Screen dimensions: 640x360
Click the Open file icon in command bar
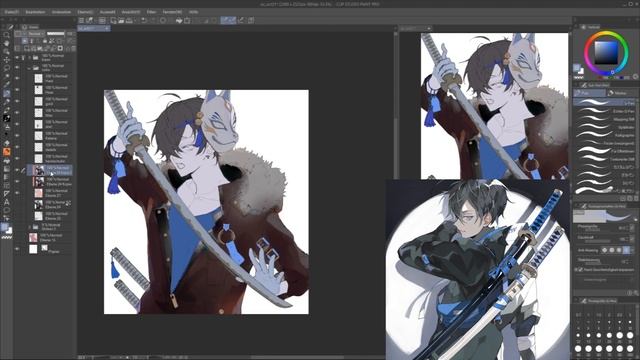coord(121,20)
